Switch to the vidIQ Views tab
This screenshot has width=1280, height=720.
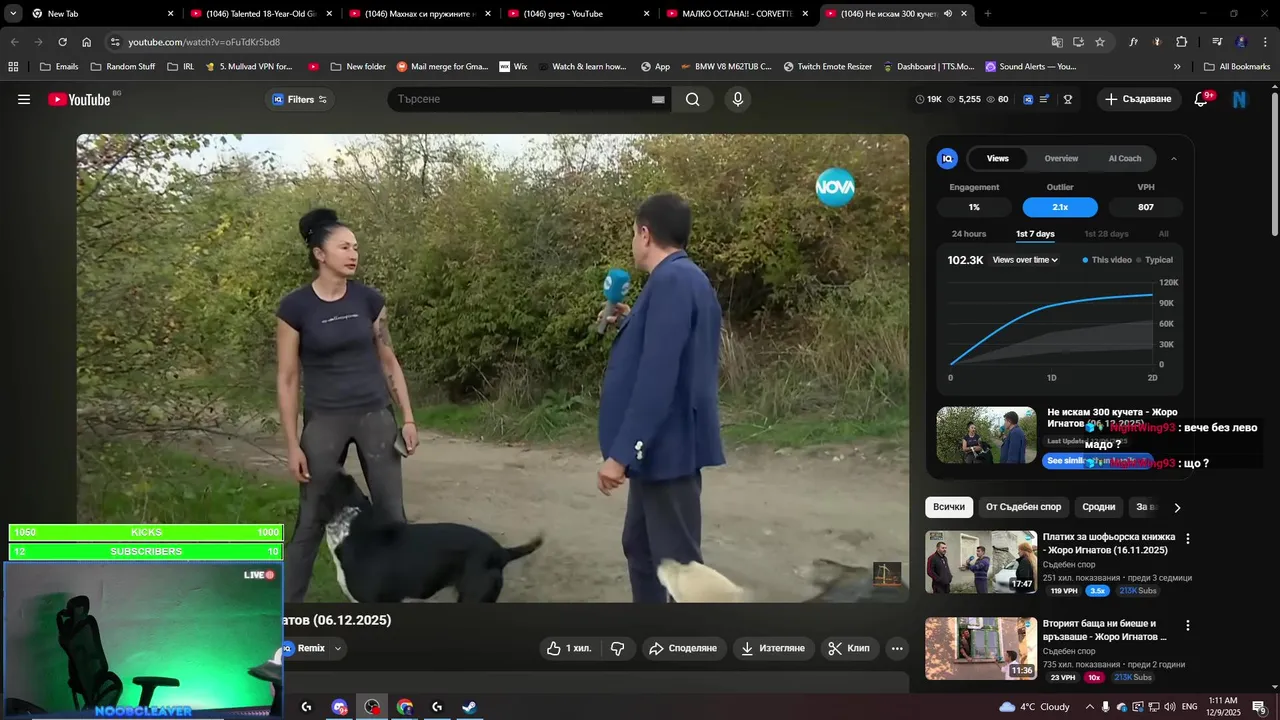click(998, 158)
